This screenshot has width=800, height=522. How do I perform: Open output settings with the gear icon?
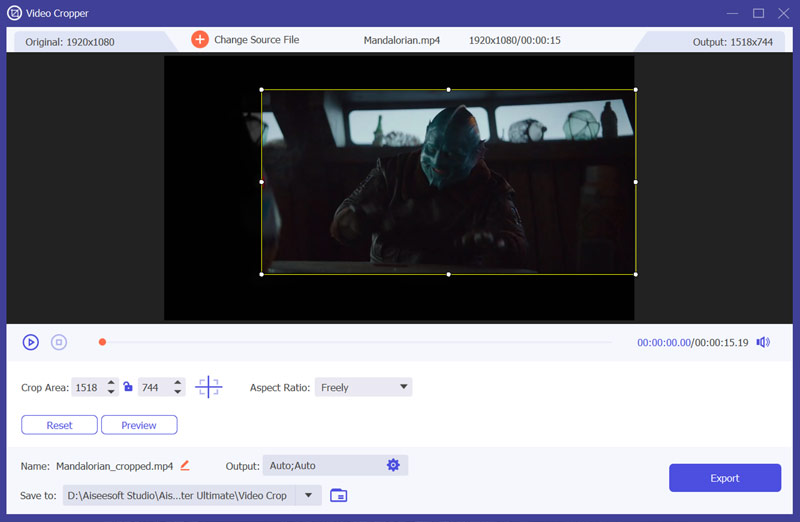click(x=393, y=465)
